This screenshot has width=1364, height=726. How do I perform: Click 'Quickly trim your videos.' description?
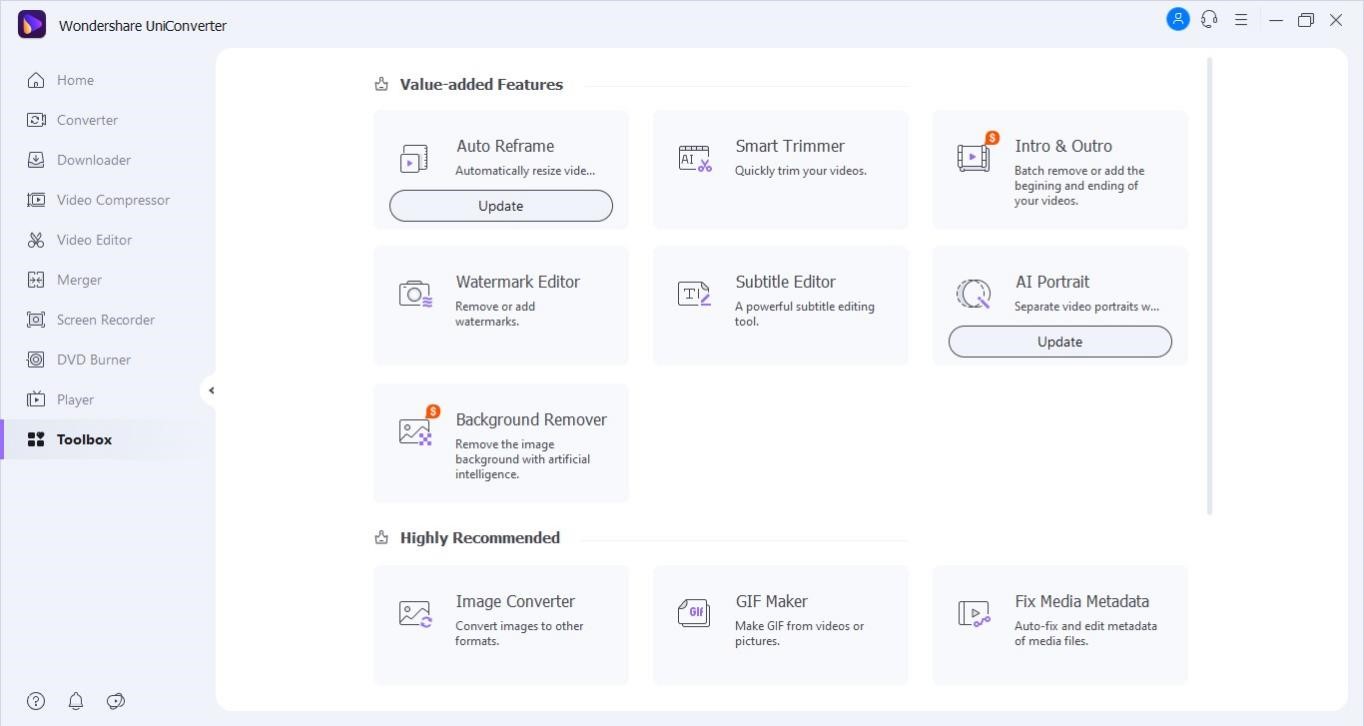[x=801, y=171]
